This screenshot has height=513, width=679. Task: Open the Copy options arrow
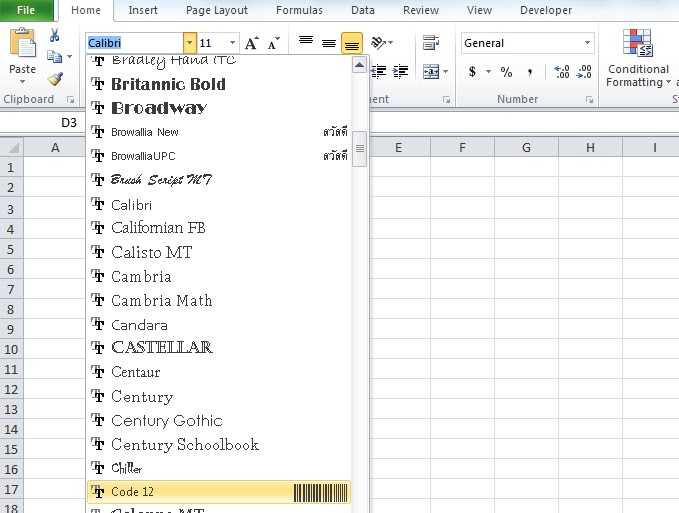point(69,57)
